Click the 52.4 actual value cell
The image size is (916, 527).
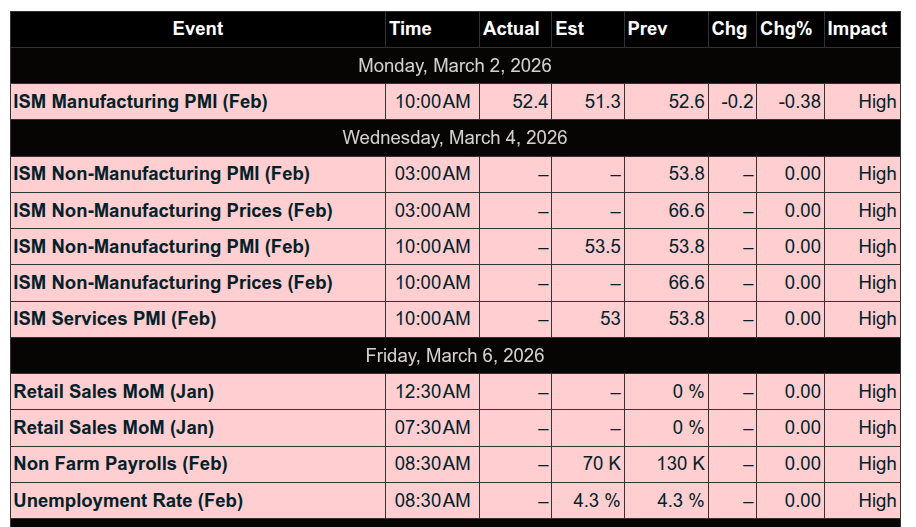tap(529, 102)
